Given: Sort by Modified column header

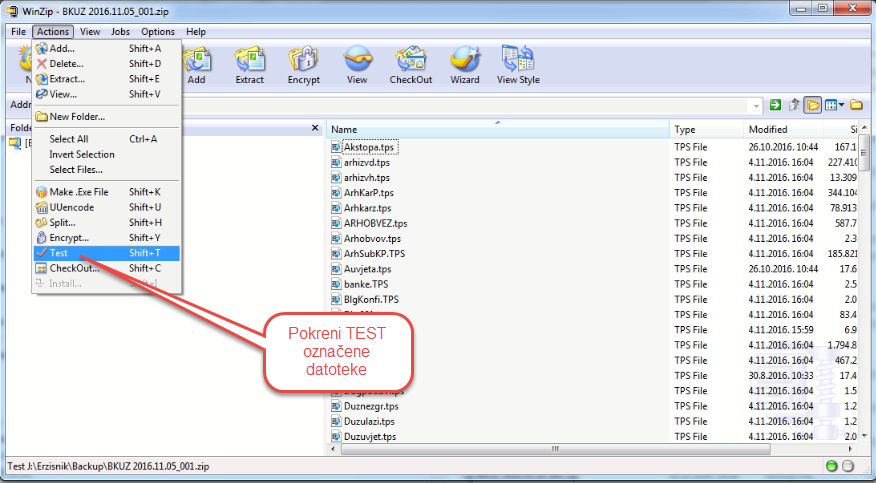Looking at the screenshot, I should tap(783, 130).
